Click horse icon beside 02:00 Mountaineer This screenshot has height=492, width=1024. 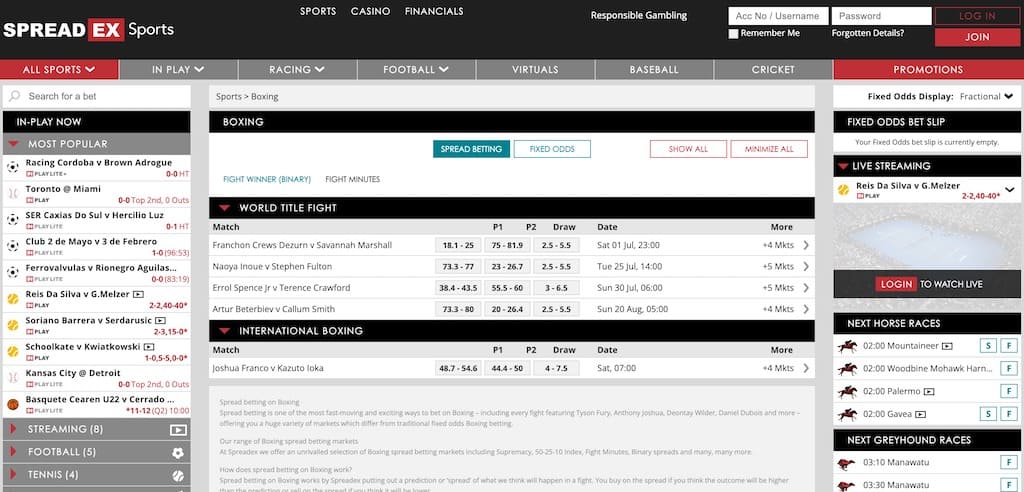click(847, 346)
